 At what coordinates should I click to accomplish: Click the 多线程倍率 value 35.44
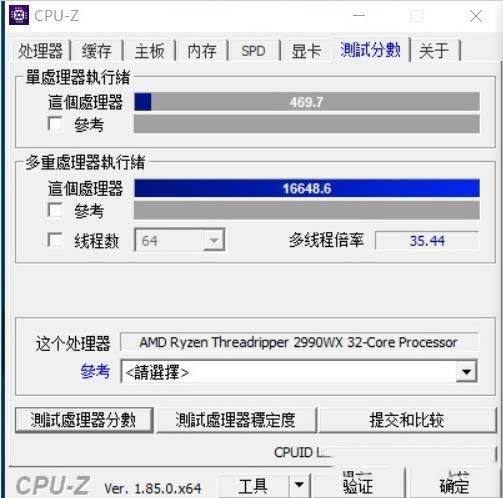(427, 240)
